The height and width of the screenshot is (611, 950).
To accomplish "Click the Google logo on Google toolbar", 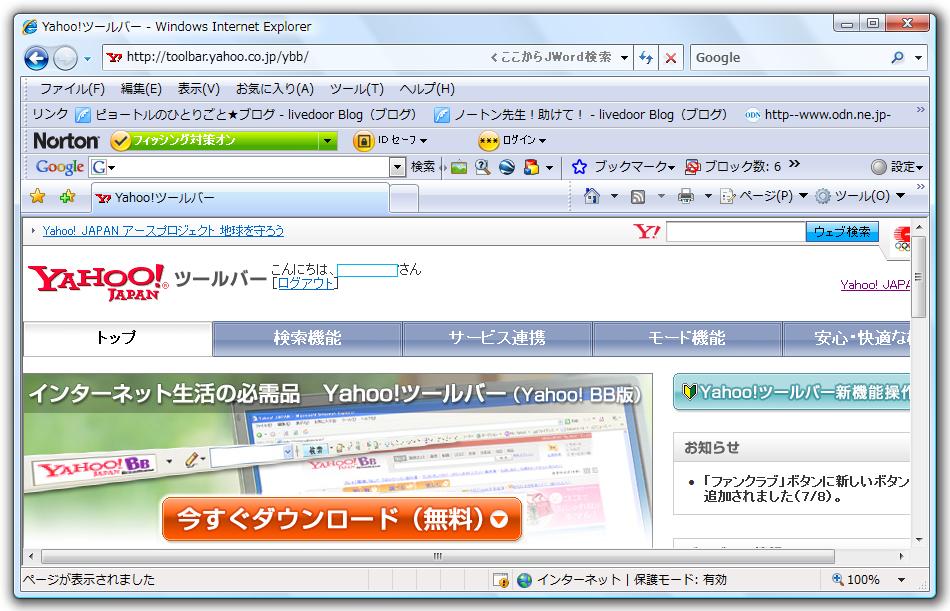I will pos(59,167).
